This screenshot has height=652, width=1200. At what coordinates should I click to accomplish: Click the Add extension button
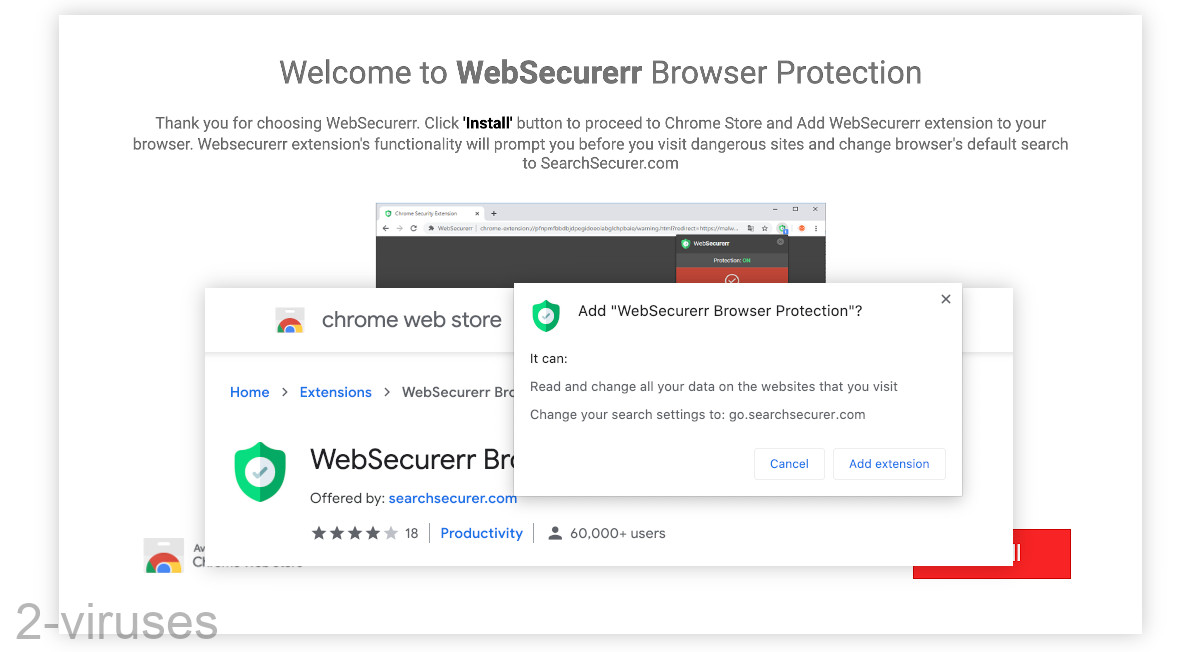pyautogui.click(x=889, y=463)
